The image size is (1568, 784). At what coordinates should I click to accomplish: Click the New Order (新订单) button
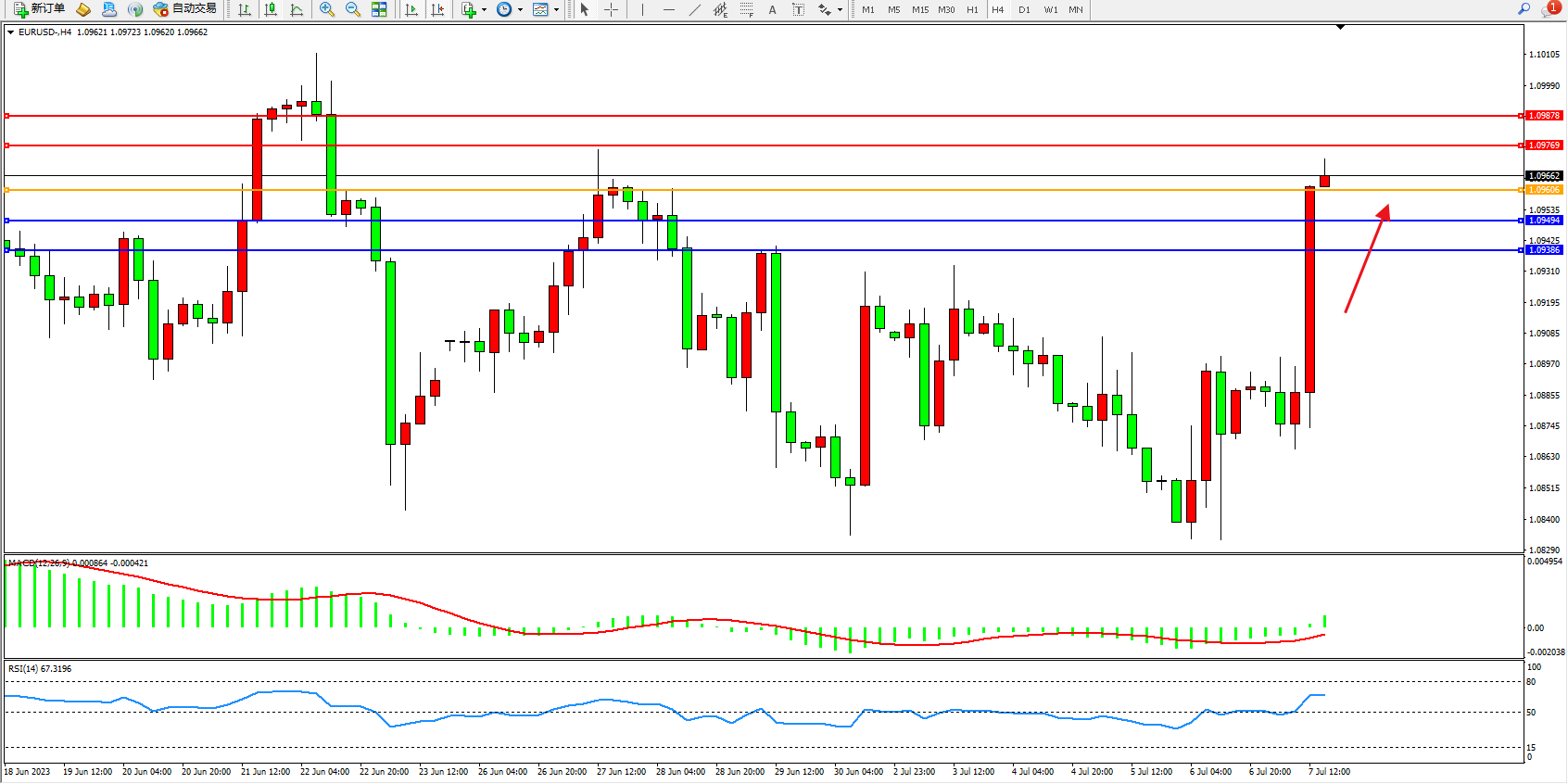tap(39, 9)
